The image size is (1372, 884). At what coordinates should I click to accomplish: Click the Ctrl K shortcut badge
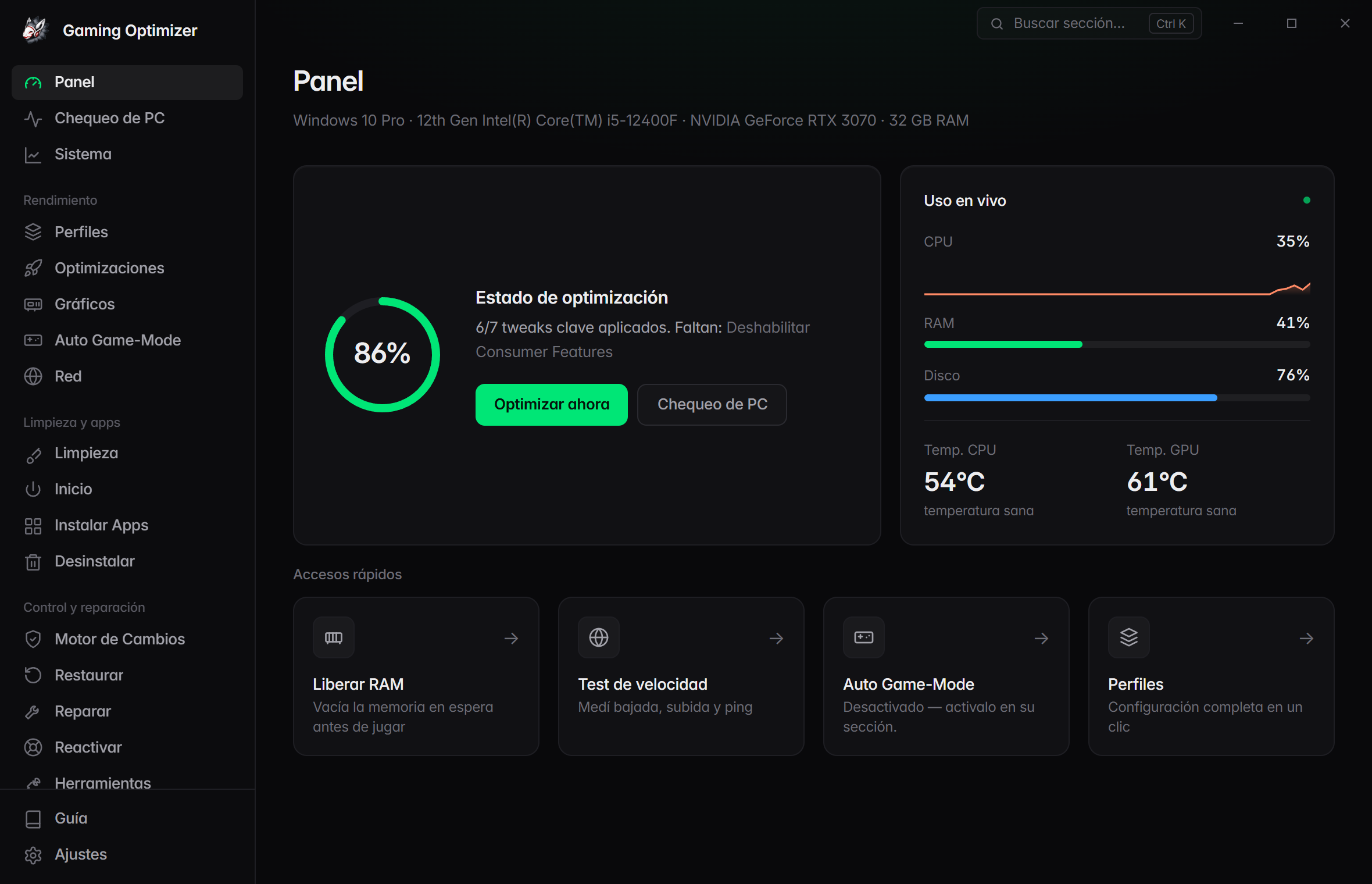point(1171,24)
